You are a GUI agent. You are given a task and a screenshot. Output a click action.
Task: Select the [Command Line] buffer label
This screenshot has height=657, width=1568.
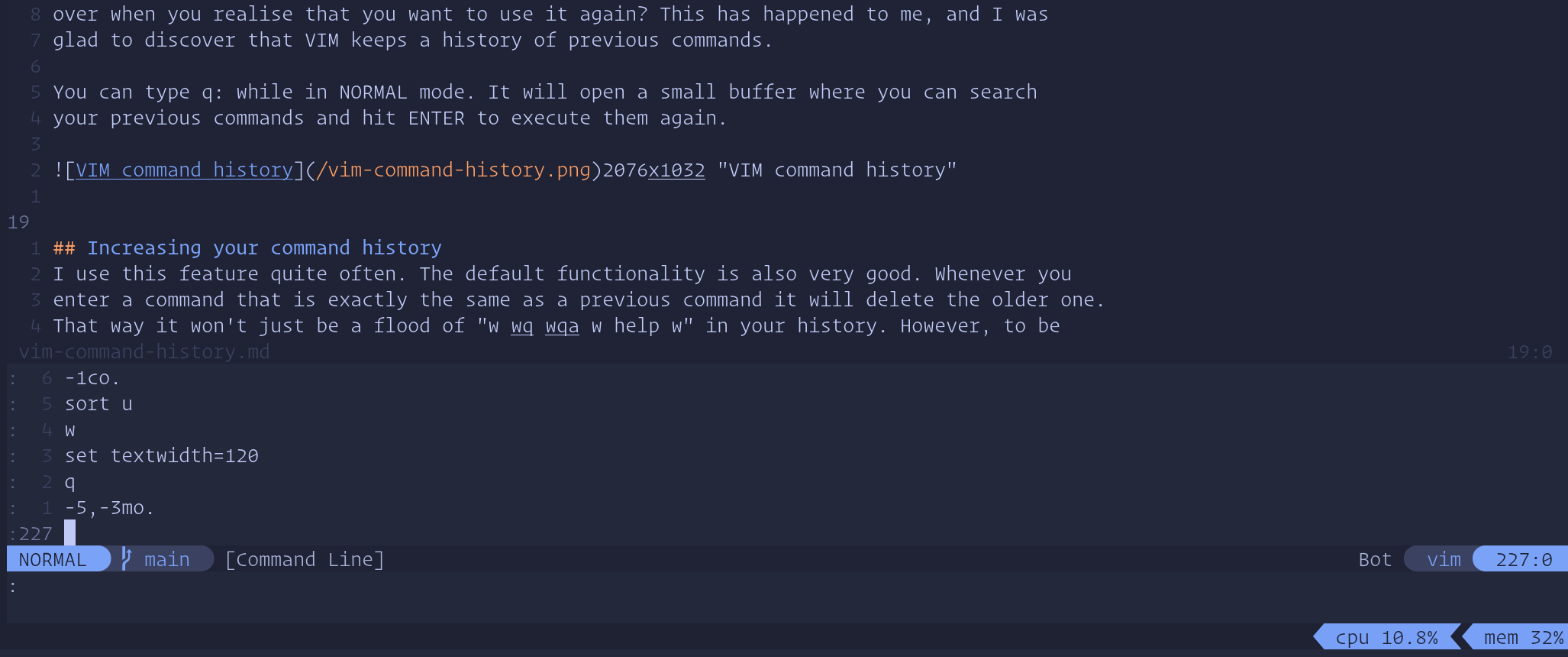[x=305, y=559]
